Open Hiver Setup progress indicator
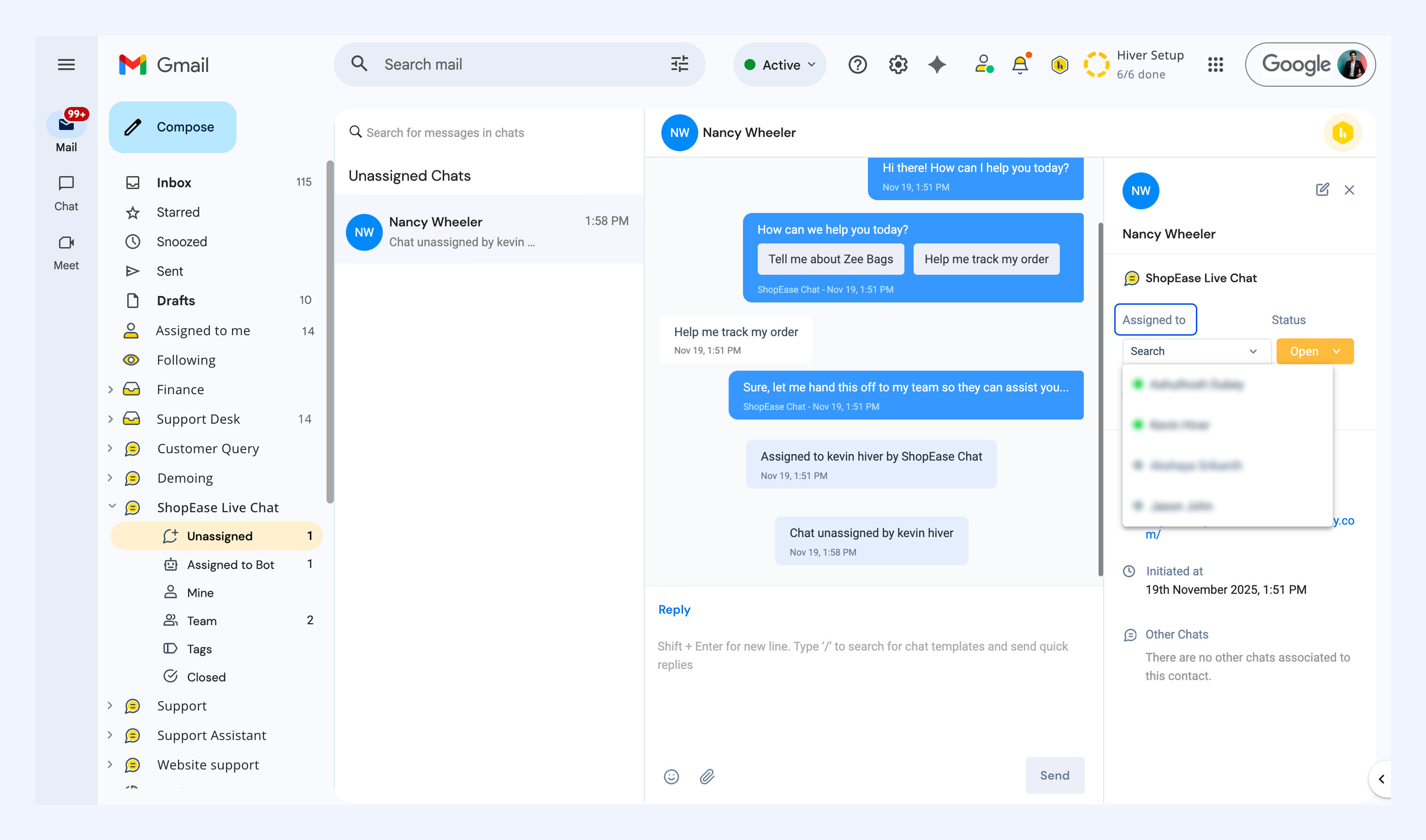The height and width of the screenshot is (840, 1426). tap(1134, 65)
